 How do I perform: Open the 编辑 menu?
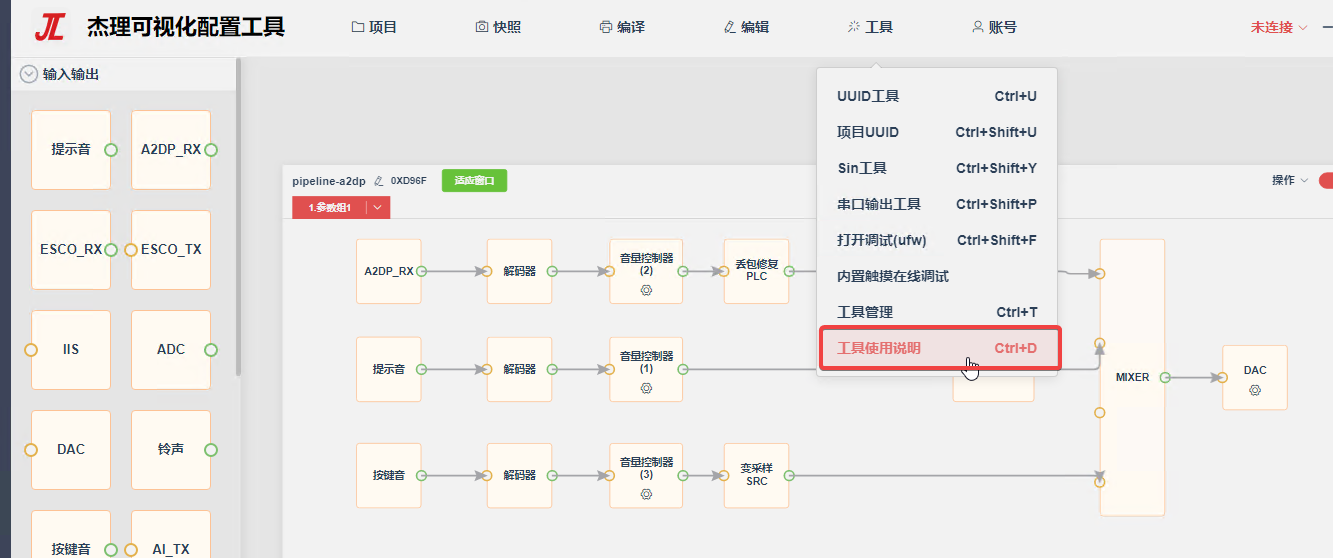coord(746,28)
